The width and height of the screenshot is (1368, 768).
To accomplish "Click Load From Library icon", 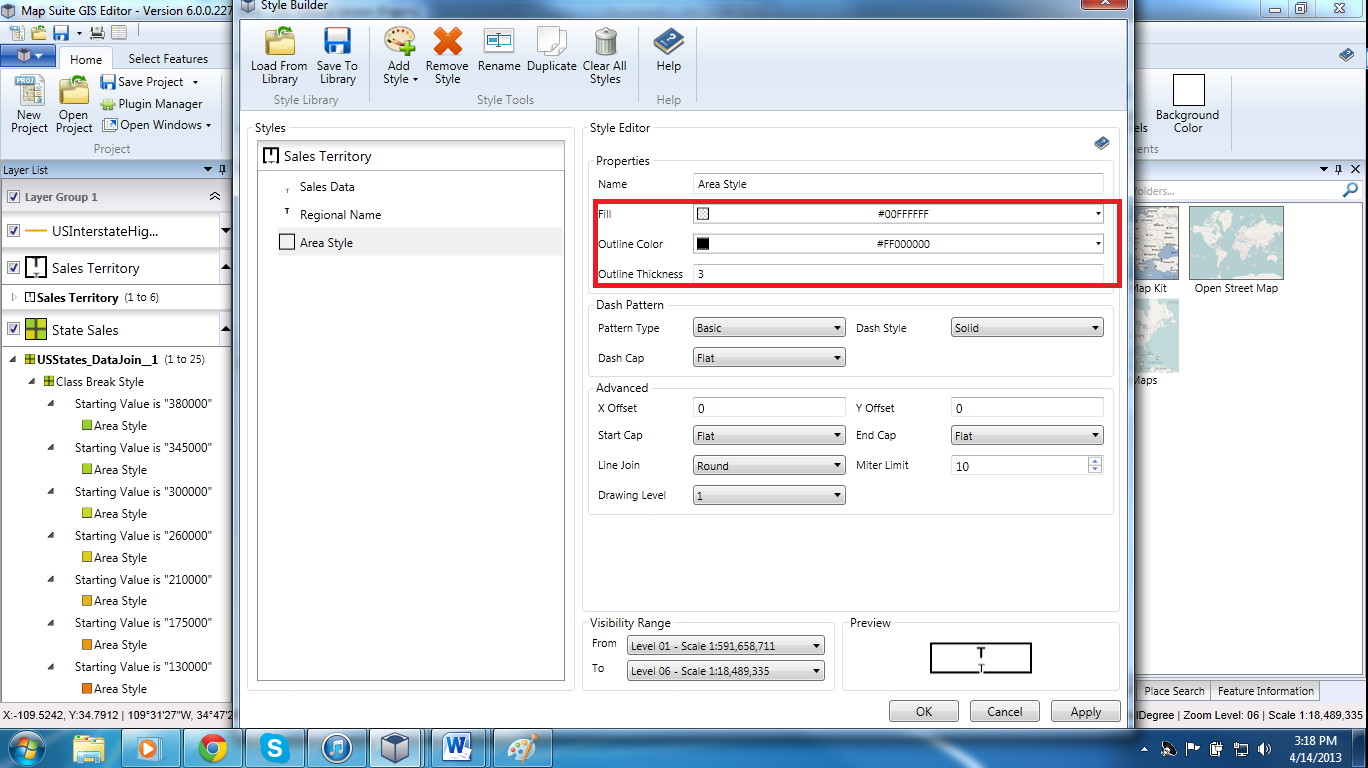I will (279, 42).
